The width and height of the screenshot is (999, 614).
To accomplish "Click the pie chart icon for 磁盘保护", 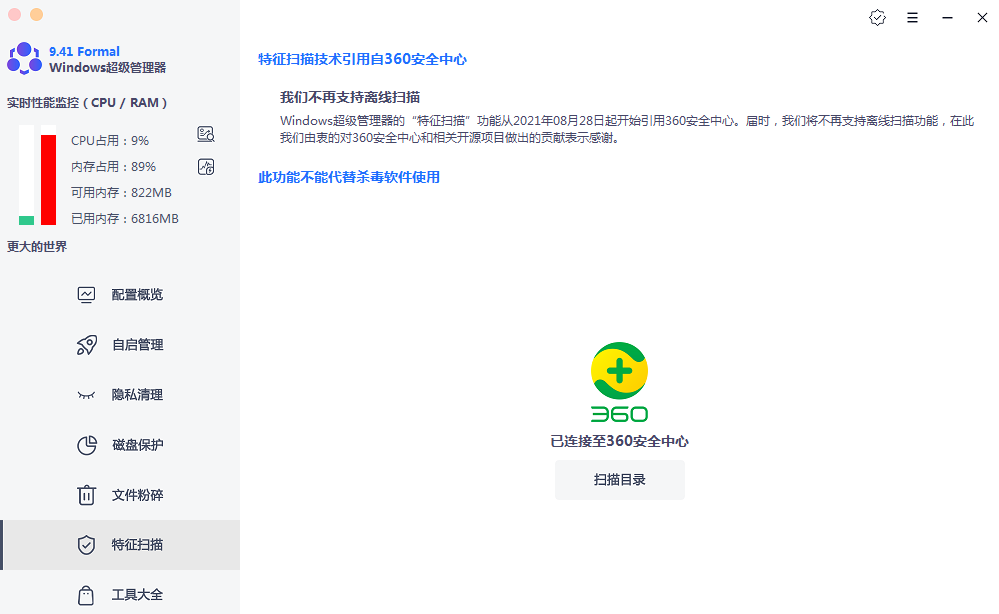I will click(87, 445).
